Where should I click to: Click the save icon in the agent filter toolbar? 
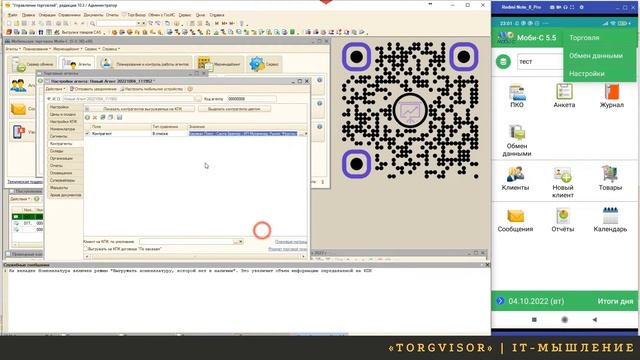point(119,118)
